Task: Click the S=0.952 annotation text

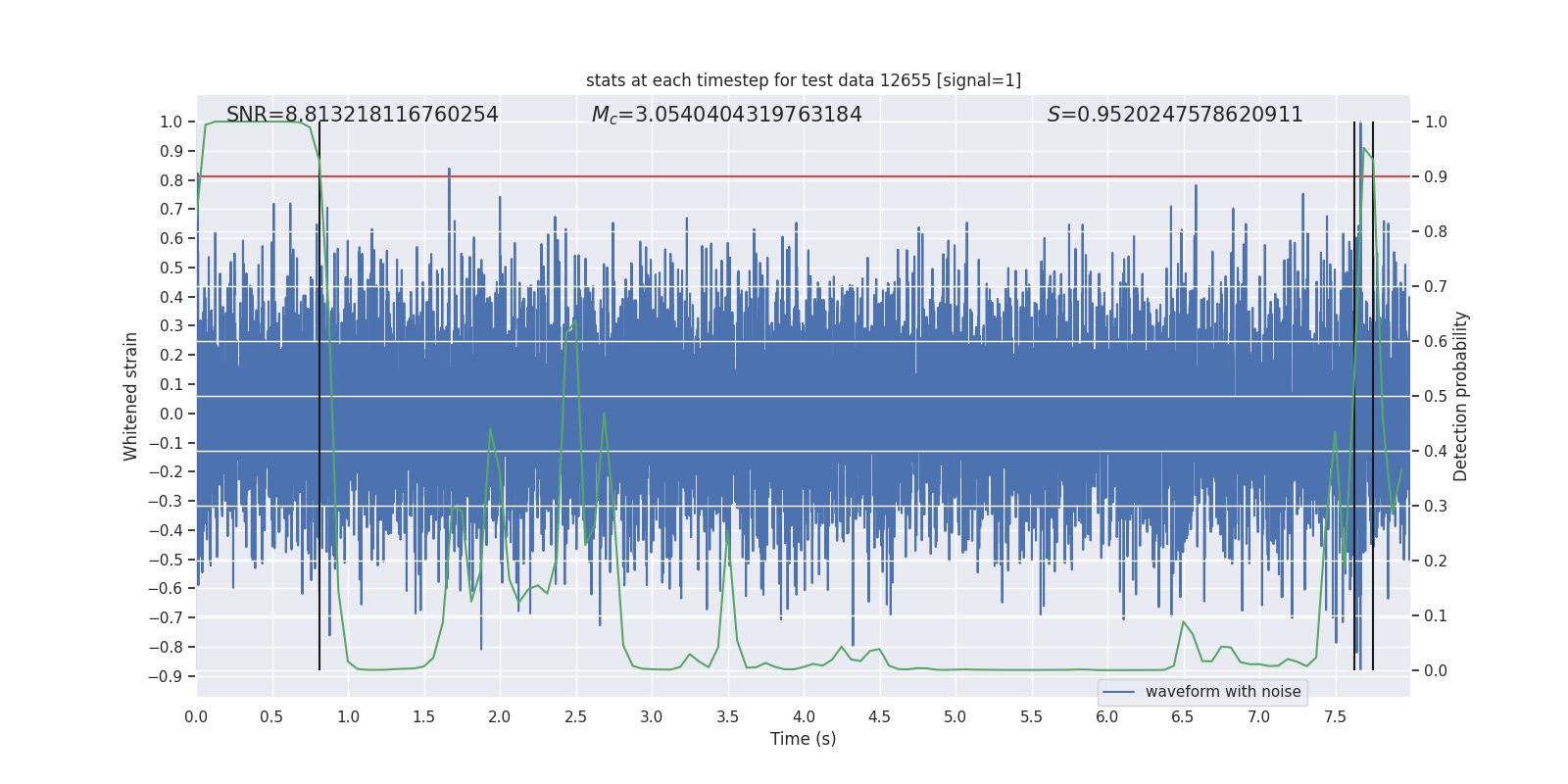Action: 1174,115
